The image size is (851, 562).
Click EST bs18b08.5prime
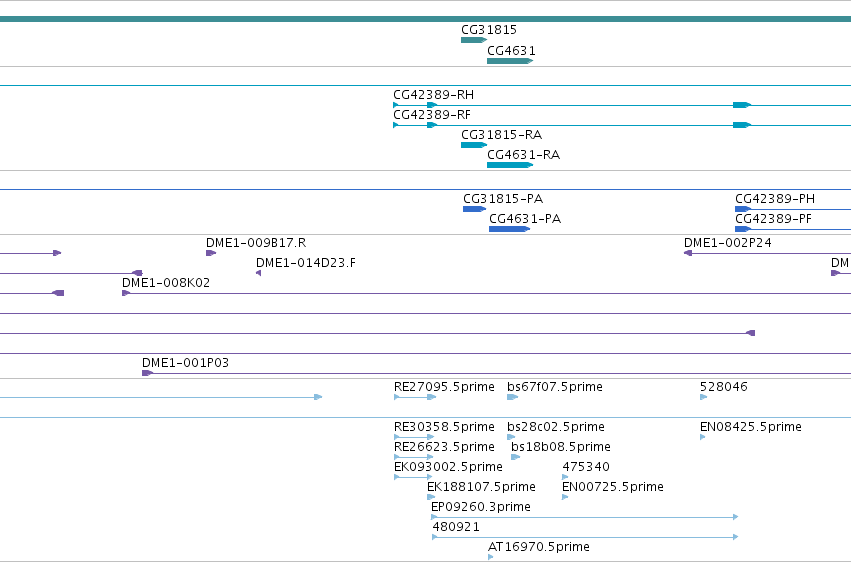pos(561,448)
